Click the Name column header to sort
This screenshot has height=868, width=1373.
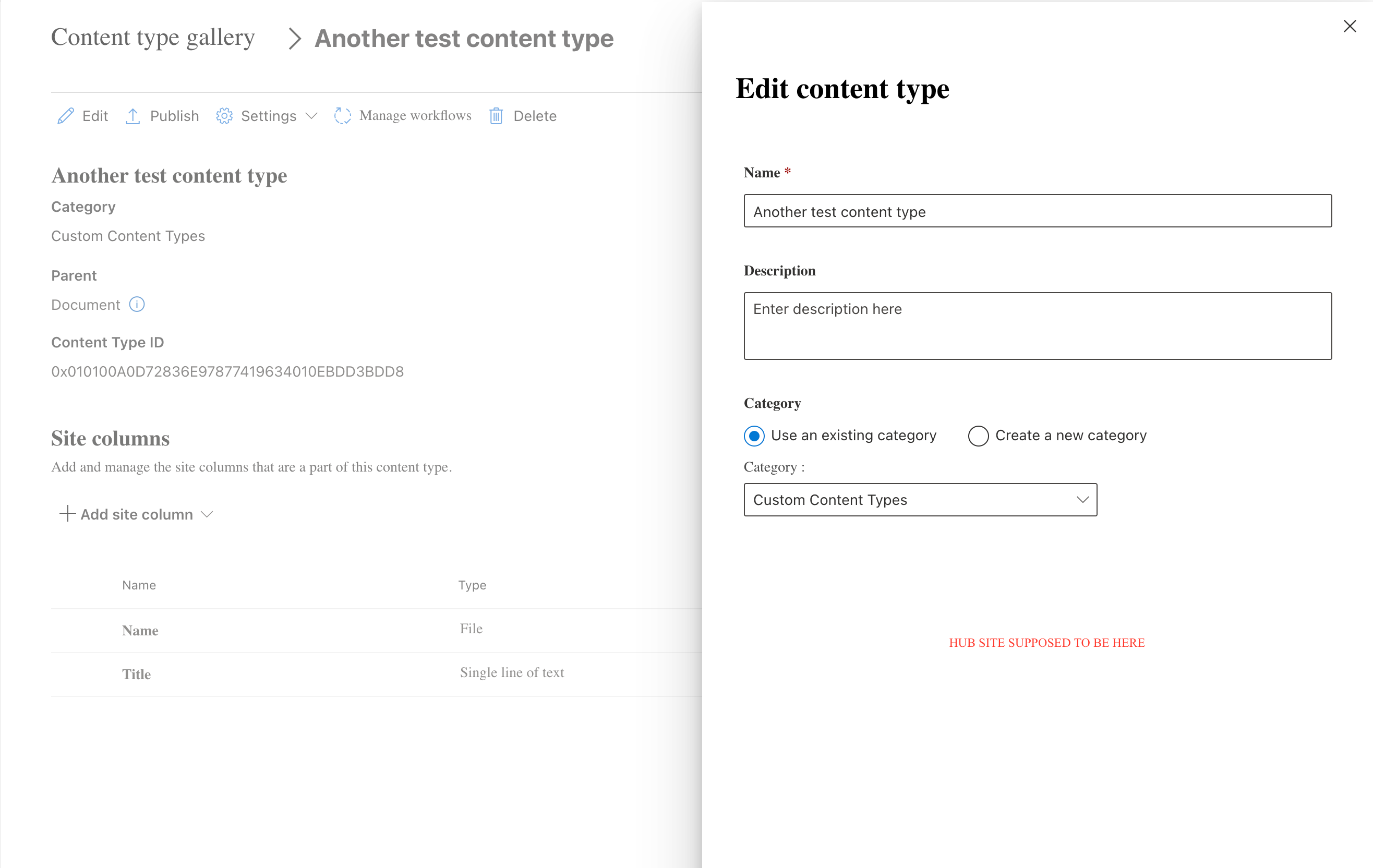tap(139, 585)
